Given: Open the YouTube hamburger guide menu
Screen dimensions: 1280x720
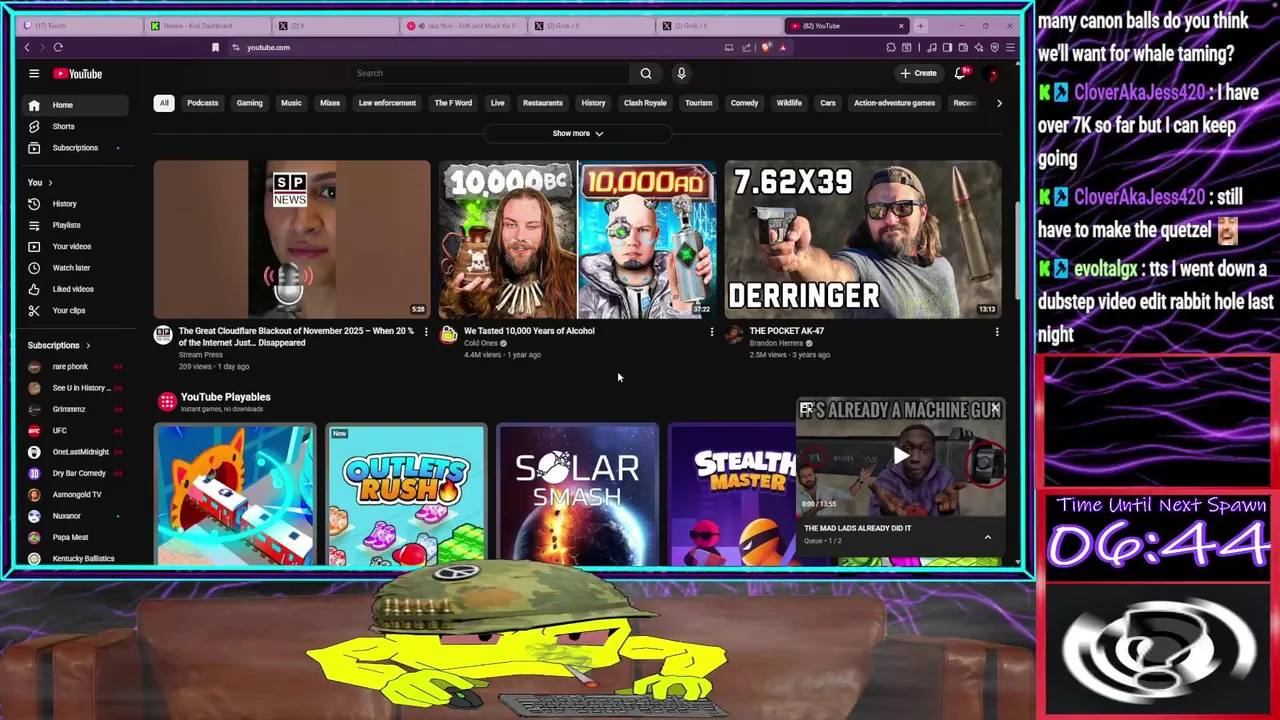Looking at the screenshot, I should pos(34,73).
